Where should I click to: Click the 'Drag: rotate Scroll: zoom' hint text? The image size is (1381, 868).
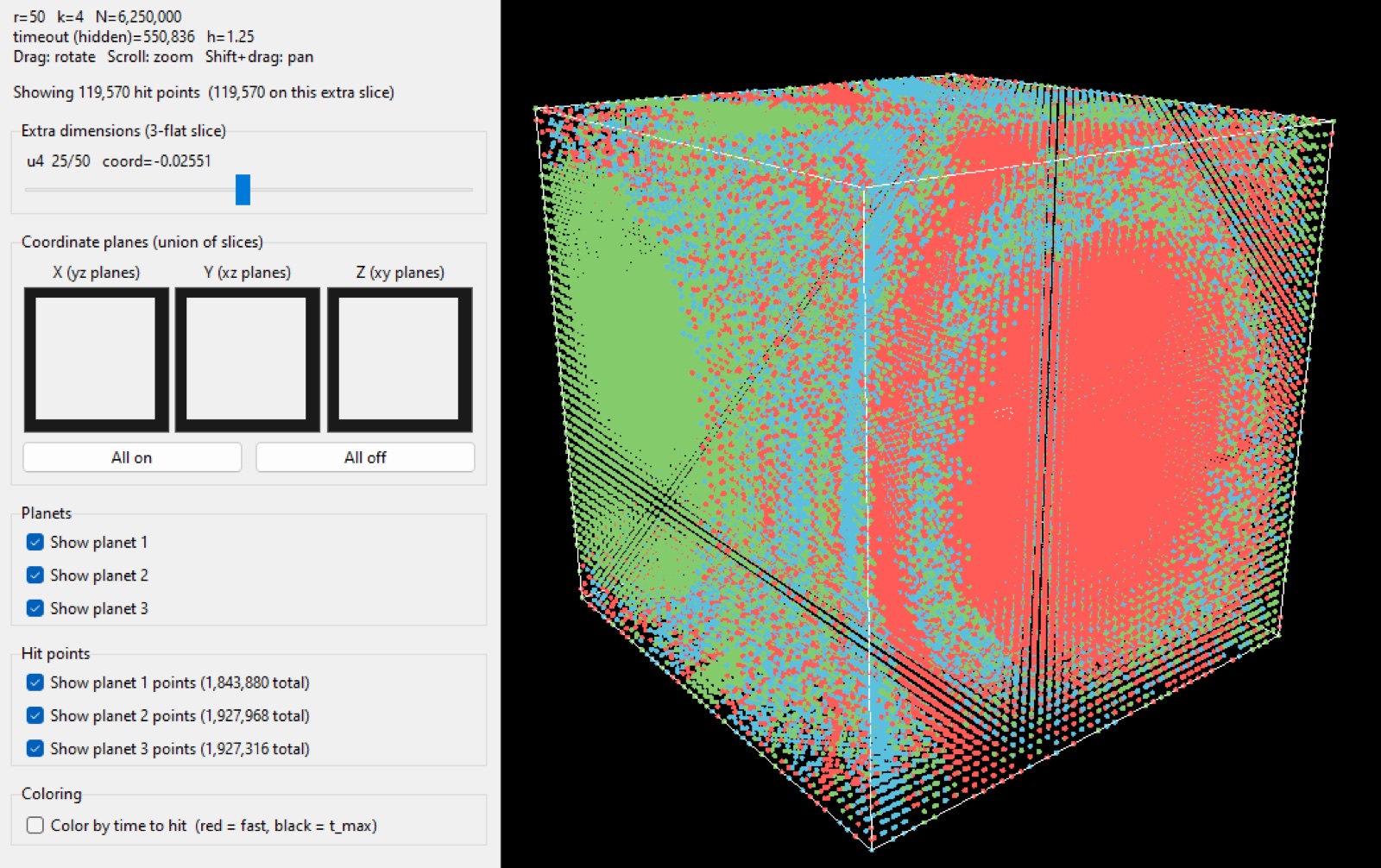tap(103, 57)
